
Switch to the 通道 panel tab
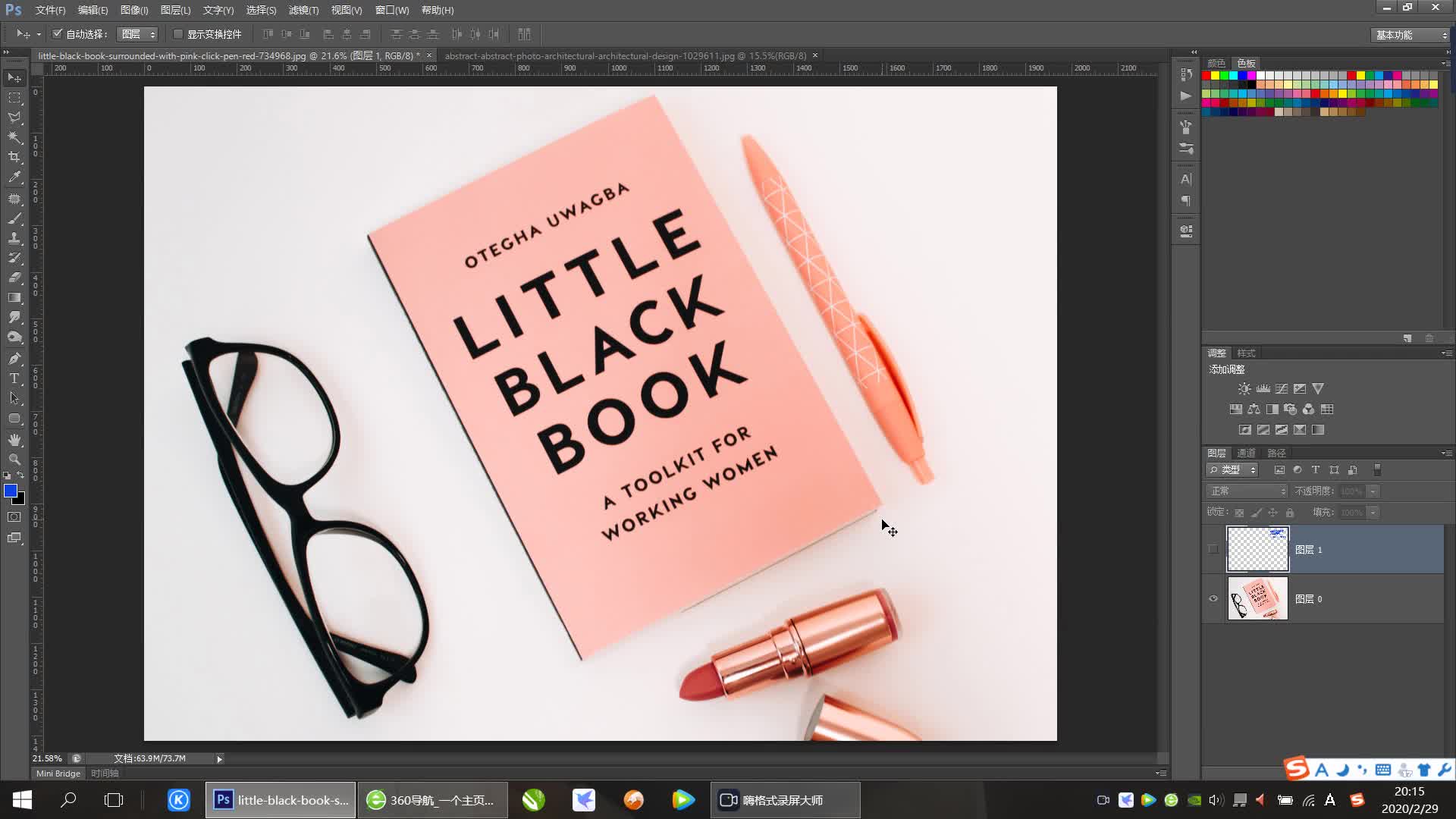point(1246,453)
